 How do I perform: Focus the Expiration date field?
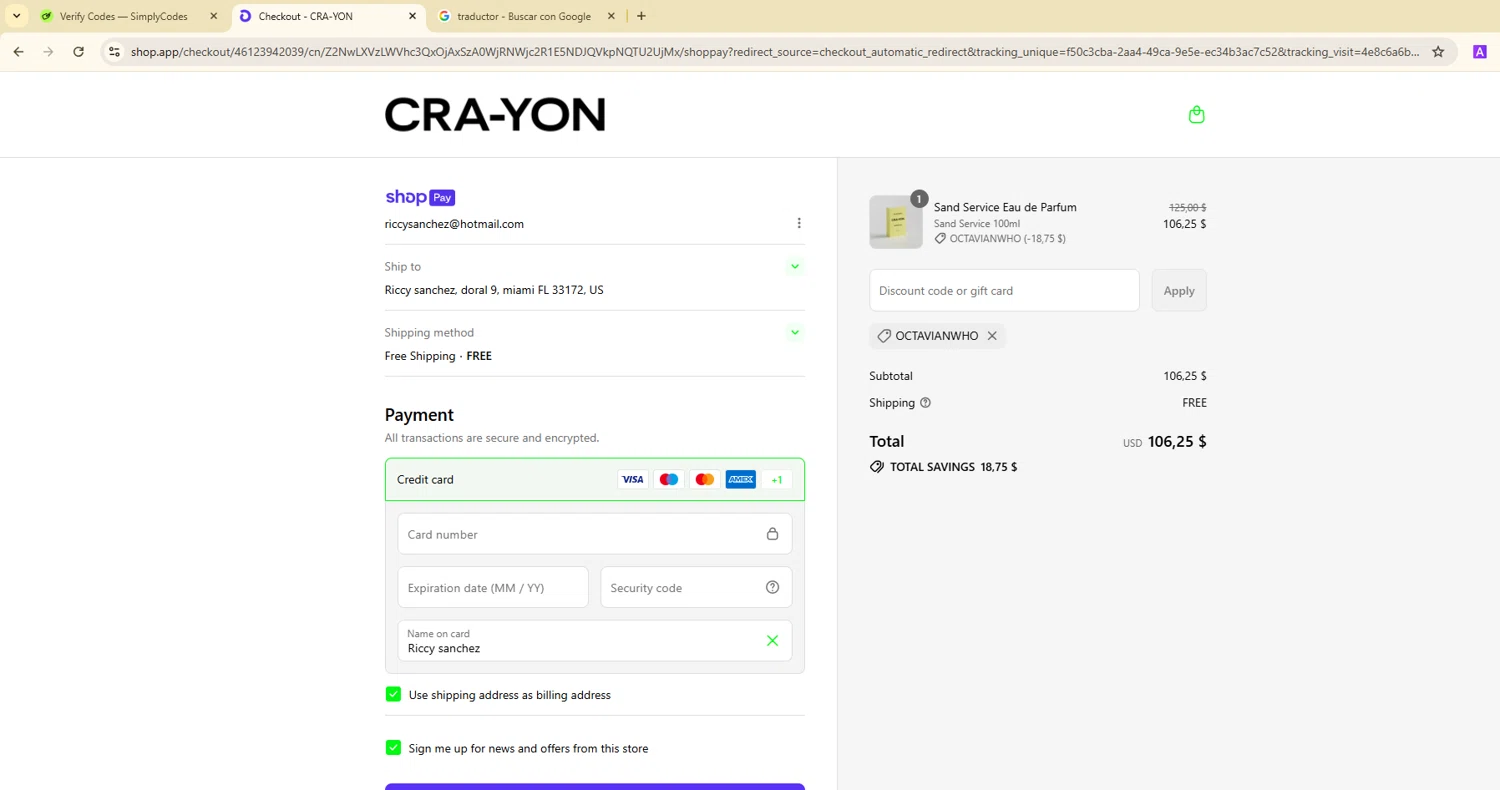click(493, 587)
